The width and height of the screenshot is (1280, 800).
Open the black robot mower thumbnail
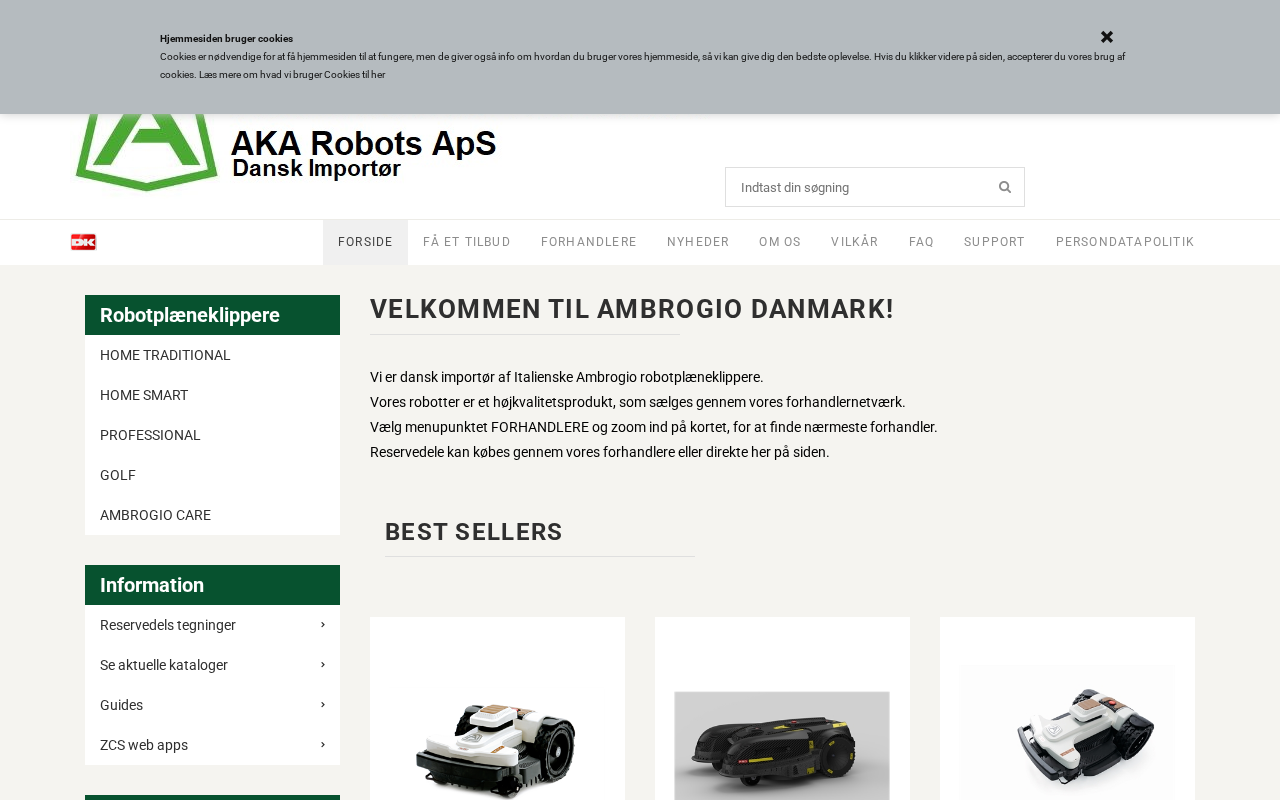(x=782, y=744)
